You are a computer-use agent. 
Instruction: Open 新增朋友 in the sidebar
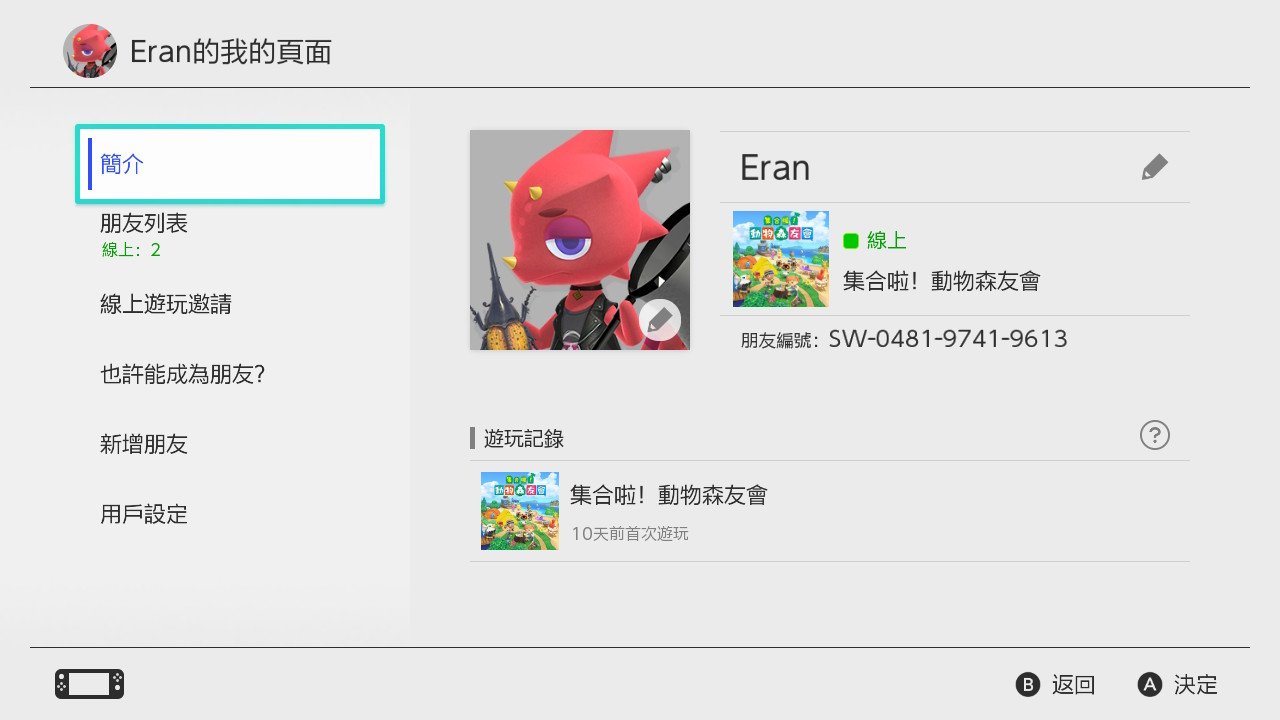coord(230,444)
